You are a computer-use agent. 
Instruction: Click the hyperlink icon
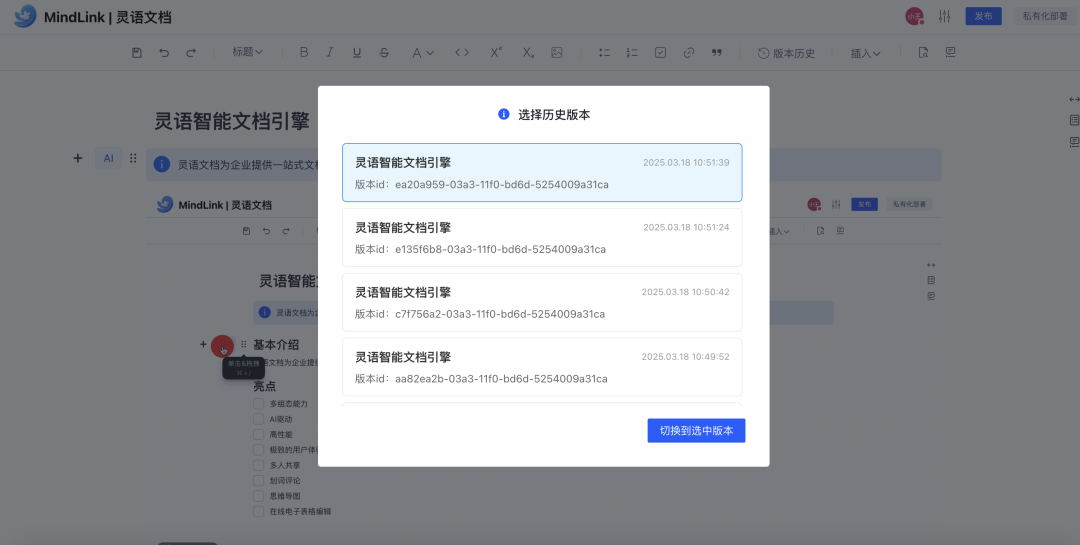point(688,52)
